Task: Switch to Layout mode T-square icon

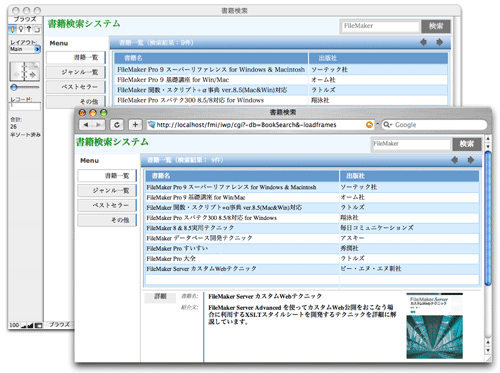Action: point(29,30)
